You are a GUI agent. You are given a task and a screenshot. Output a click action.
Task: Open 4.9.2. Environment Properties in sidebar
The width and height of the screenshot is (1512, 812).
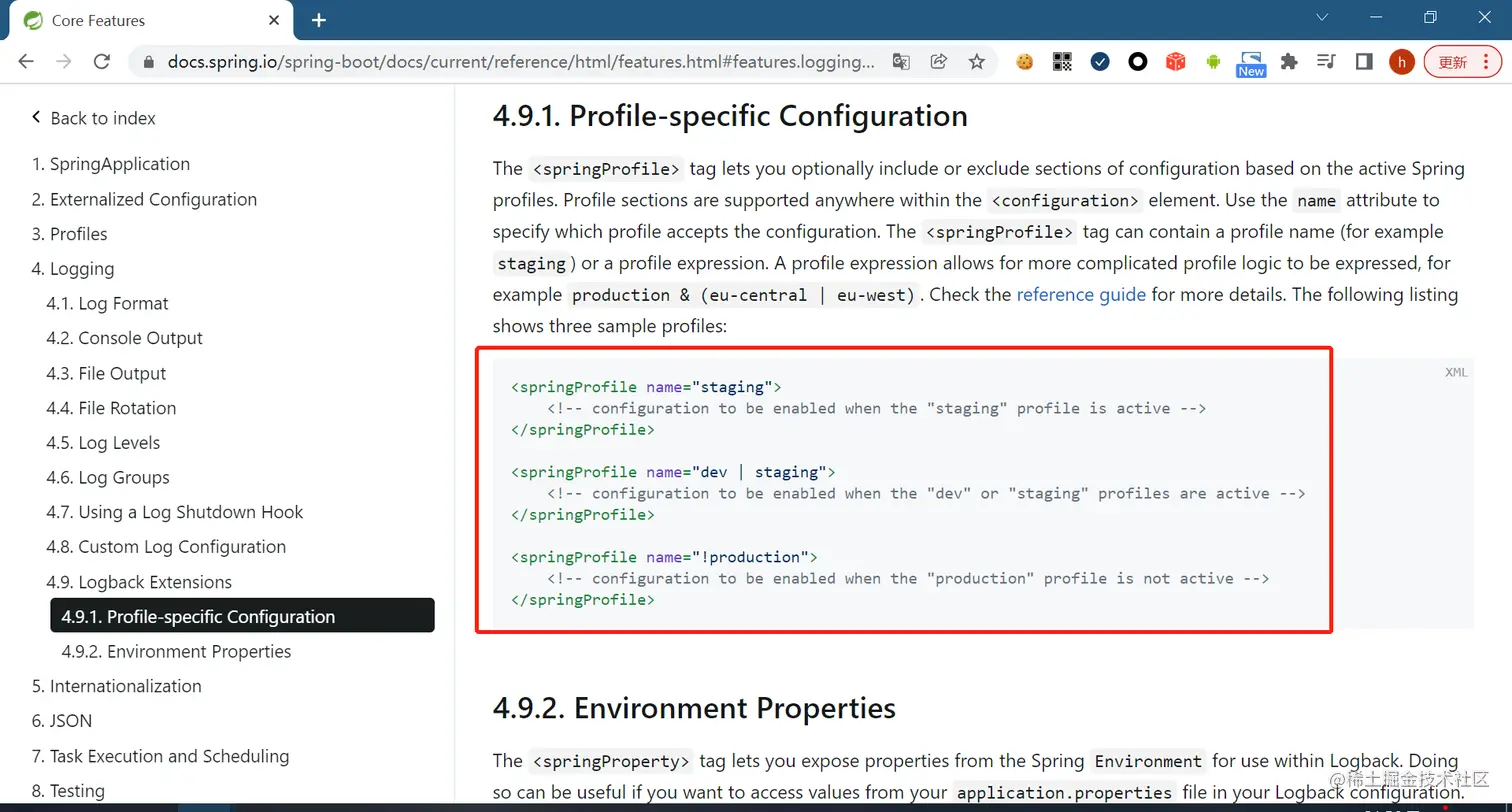(x=176, y=651)
